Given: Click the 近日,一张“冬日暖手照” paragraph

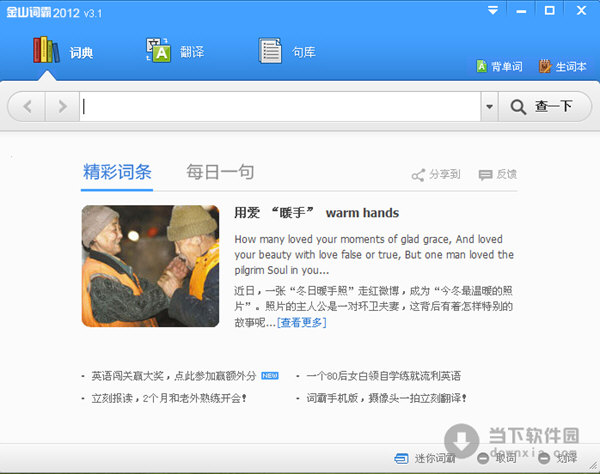Looking at the screenshot, I should (373, 306).
